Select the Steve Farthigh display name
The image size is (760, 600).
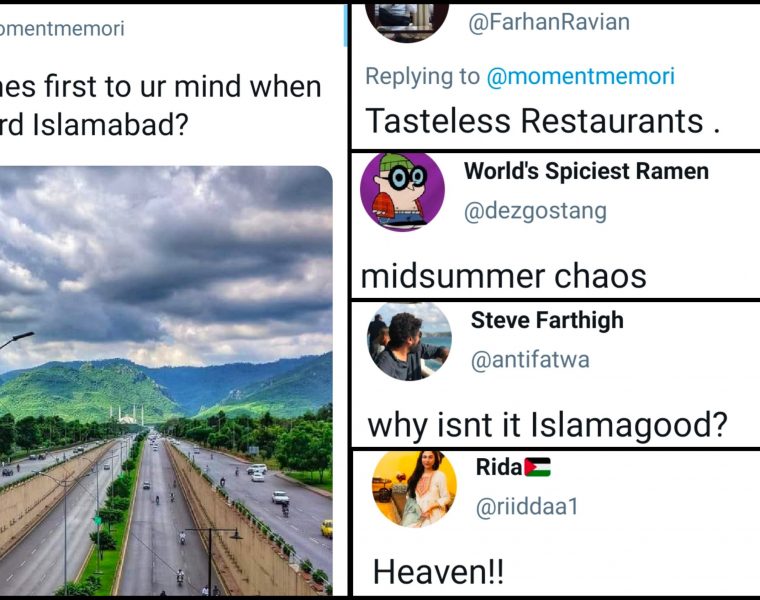point(547,320)
